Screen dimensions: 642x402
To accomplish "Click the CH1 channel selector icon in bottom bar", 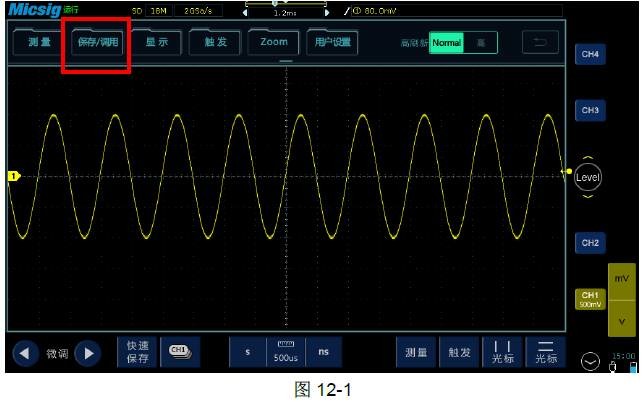I will click(179, 352).
